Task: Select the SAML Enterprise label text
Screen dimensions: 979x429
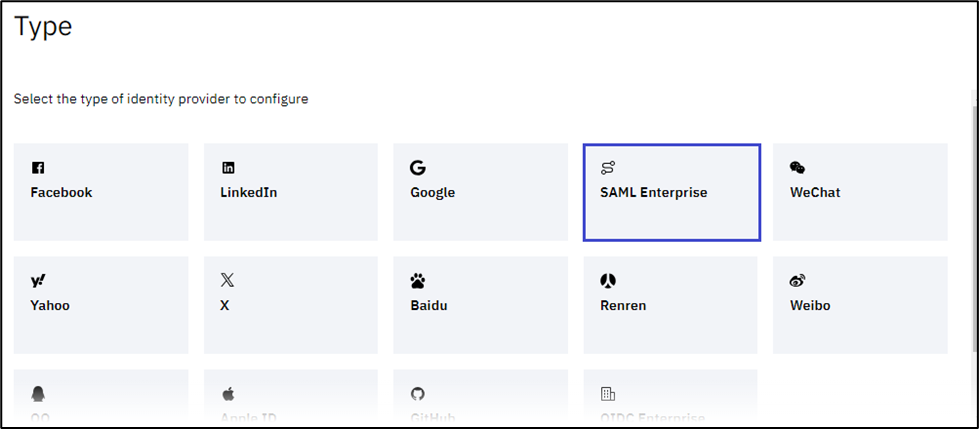Action: [x=653, y=193]
